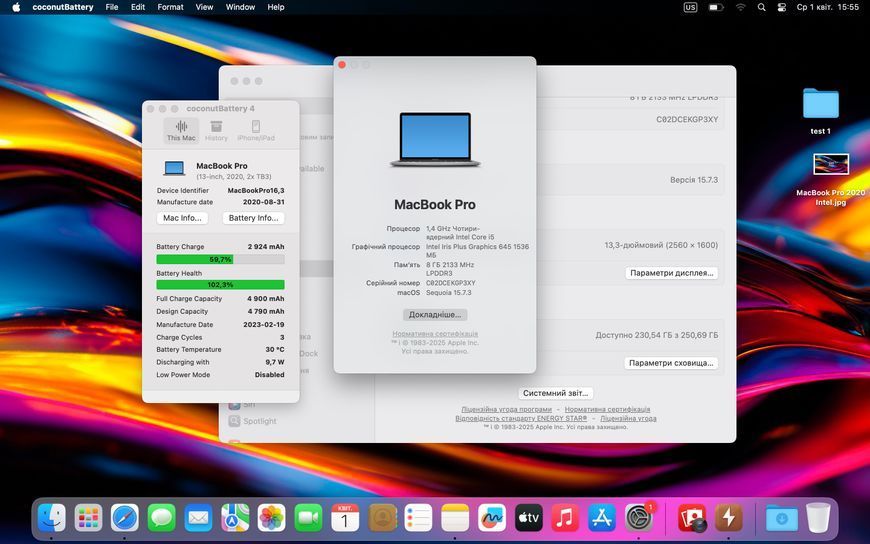Screen dimensions: 870x544
Task: Open Mail app in the Dock
Action: point(198,518)
